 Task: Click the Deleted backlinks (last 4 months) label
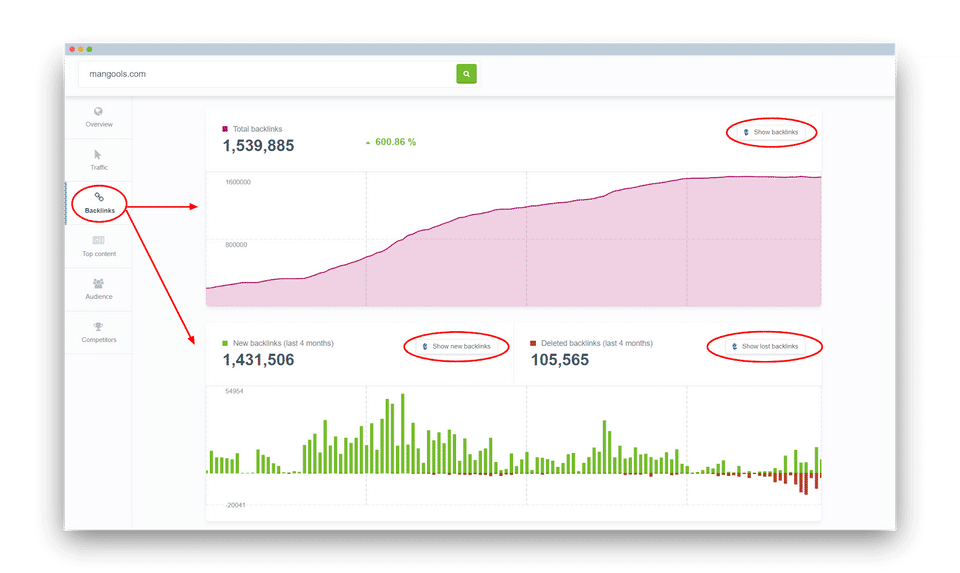click(597, 343)
